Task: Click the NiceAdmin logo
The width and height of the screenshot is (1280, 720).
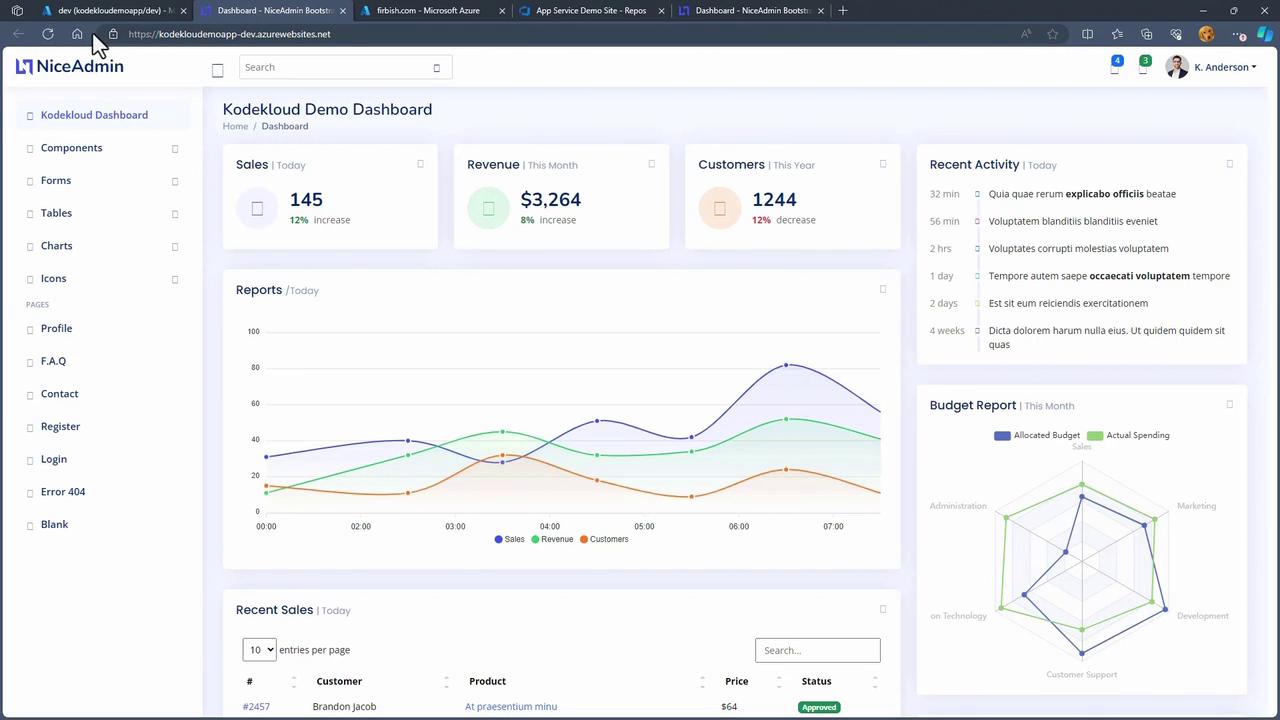Action: pos(70,67)
